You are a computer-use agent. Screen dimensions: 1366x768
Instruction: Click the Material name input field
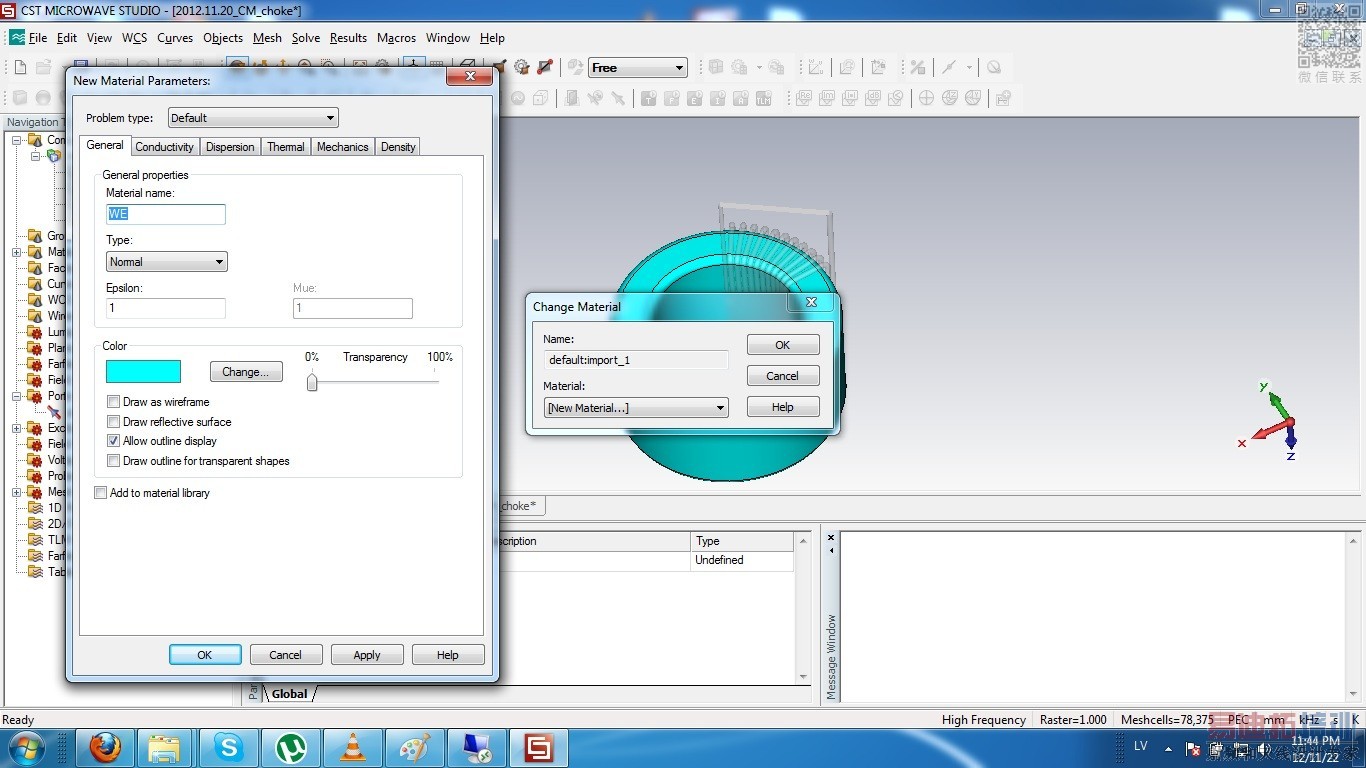[x=166, y=214]
